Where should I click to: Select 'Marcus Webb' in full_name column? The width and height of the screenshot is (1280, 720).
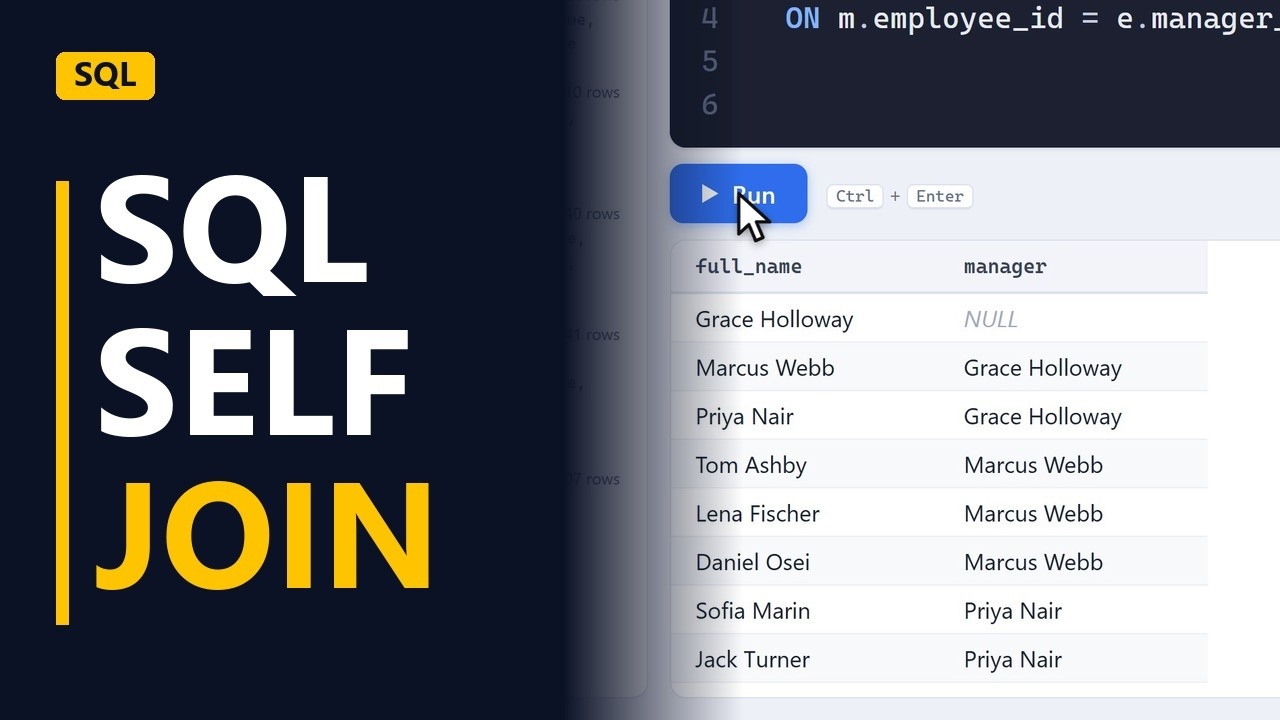[765, 368]
